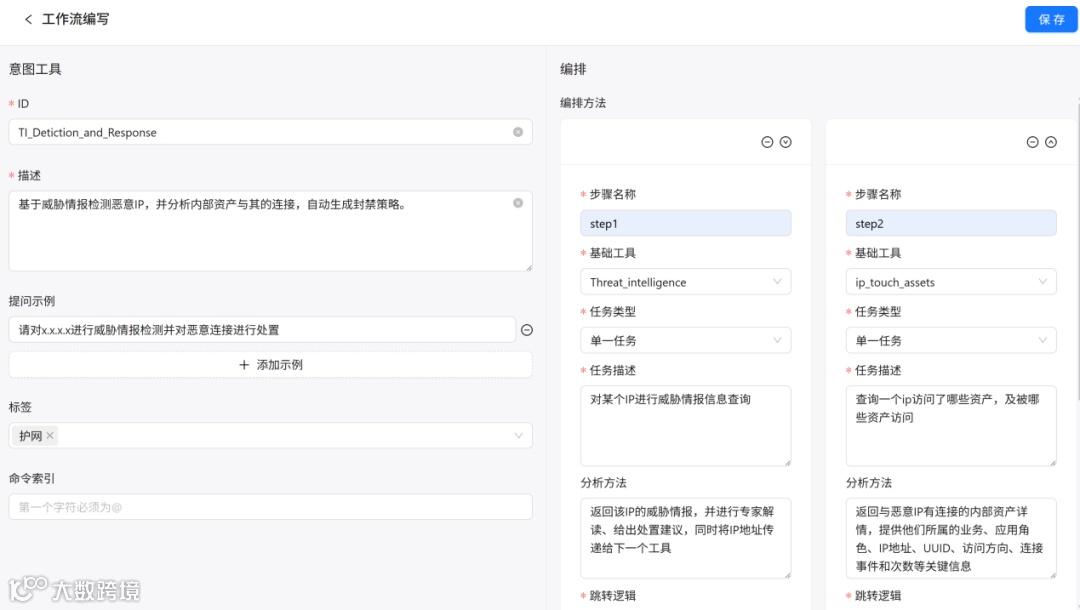Open the 标签 dropdown below the 护网 tag
Screen dimensions: 1080x610
click(x=519, y=435)
